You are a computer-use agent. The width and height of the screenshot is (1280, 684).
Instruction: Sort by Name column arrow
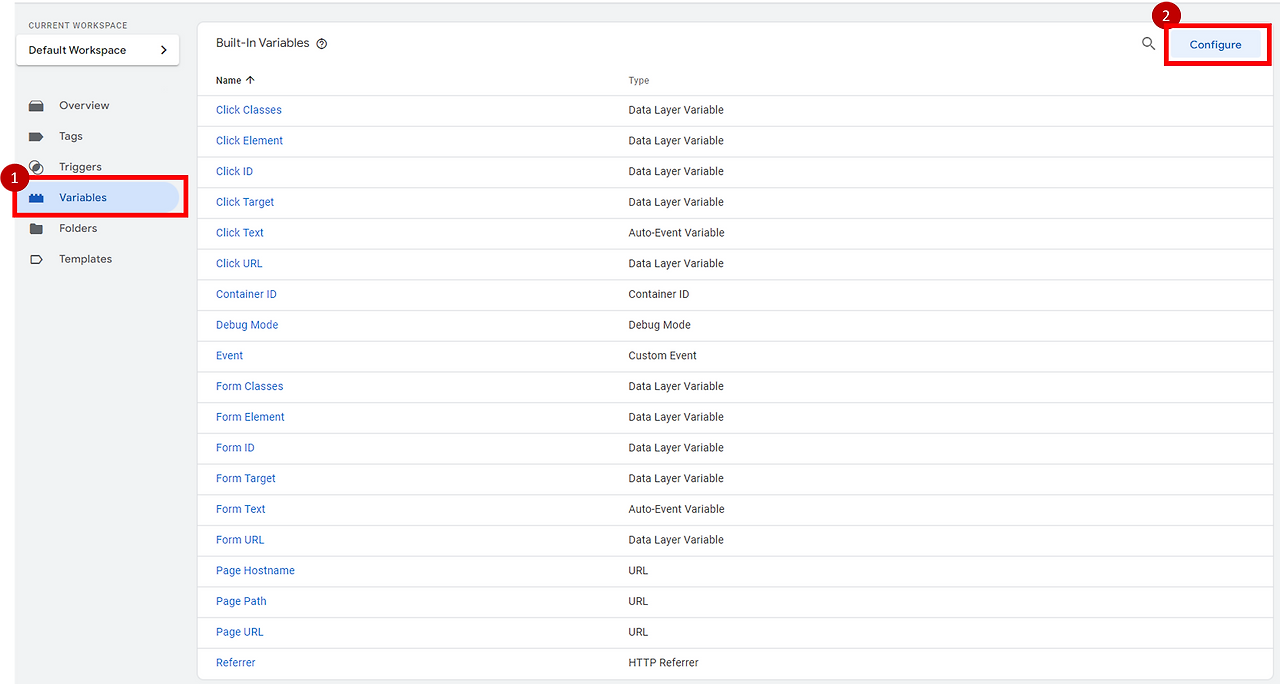coord(250,80)
